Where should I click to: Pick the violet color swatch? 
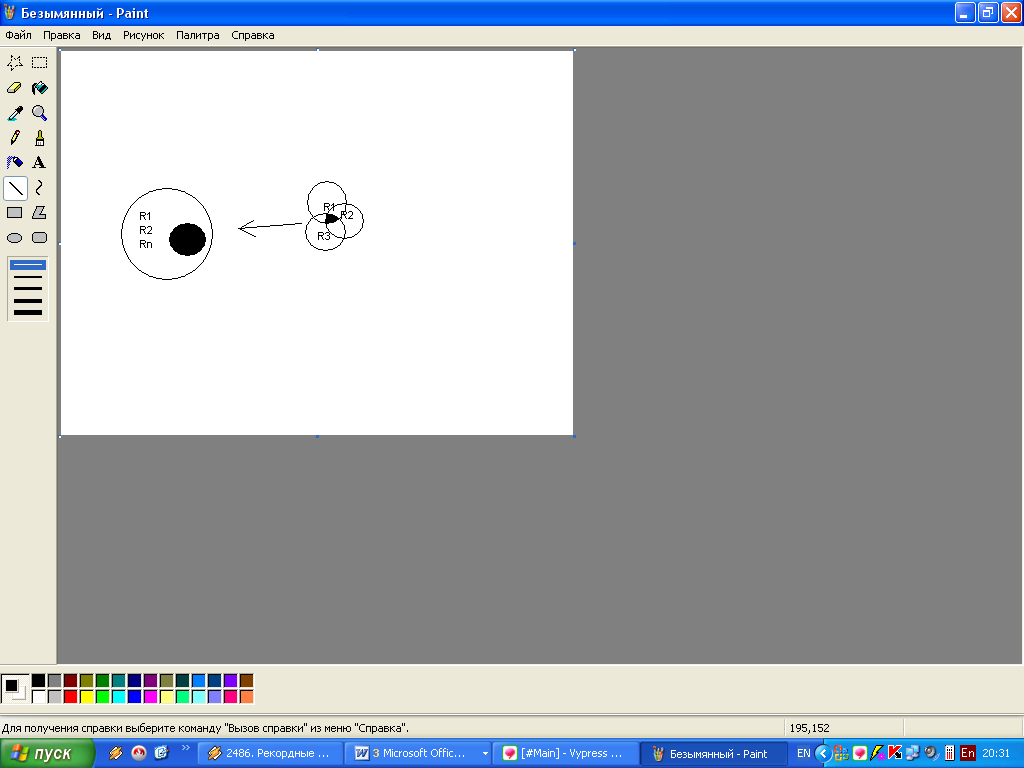(231, 681)
